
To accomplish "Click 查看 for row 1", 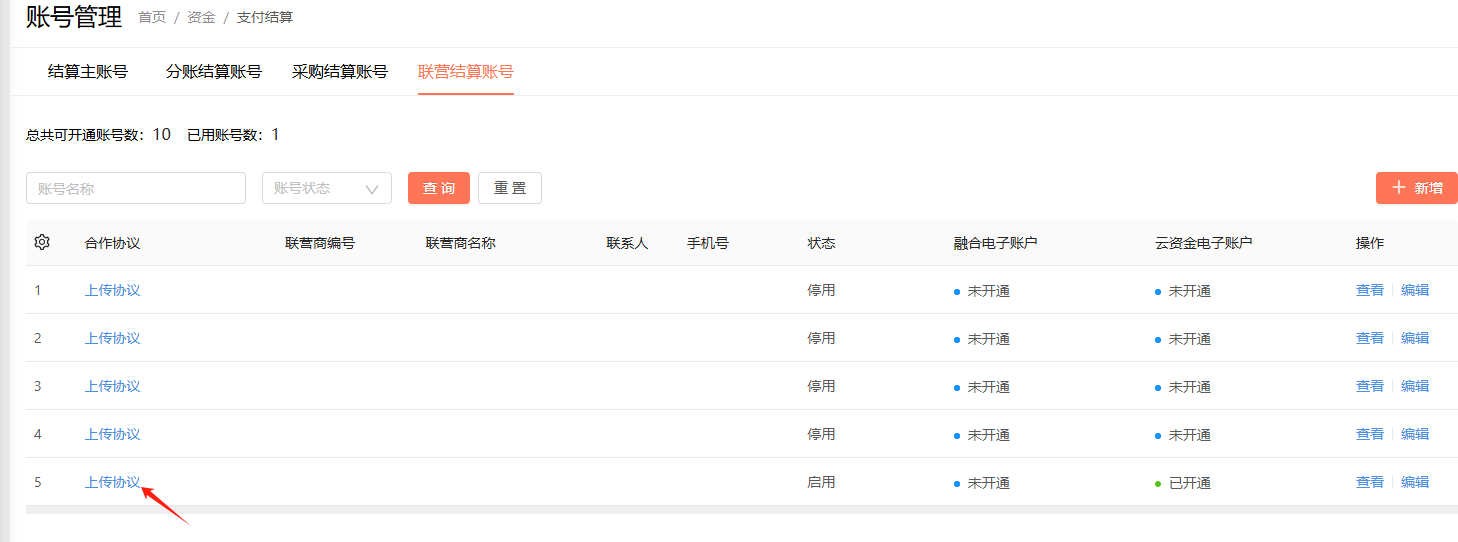I will (x=1370, y=290).
